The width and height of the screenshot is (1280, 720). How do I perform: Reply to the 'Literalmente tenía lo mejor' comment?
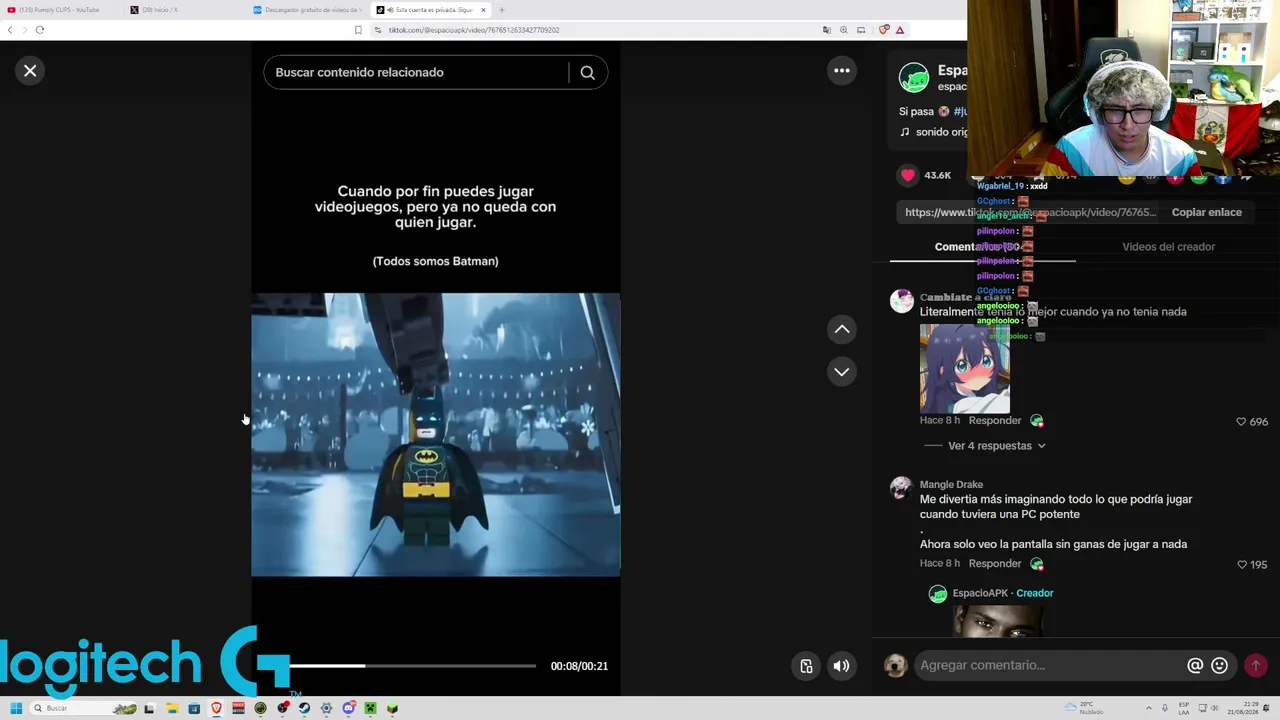pyautogui.click(x=994, y=421)
